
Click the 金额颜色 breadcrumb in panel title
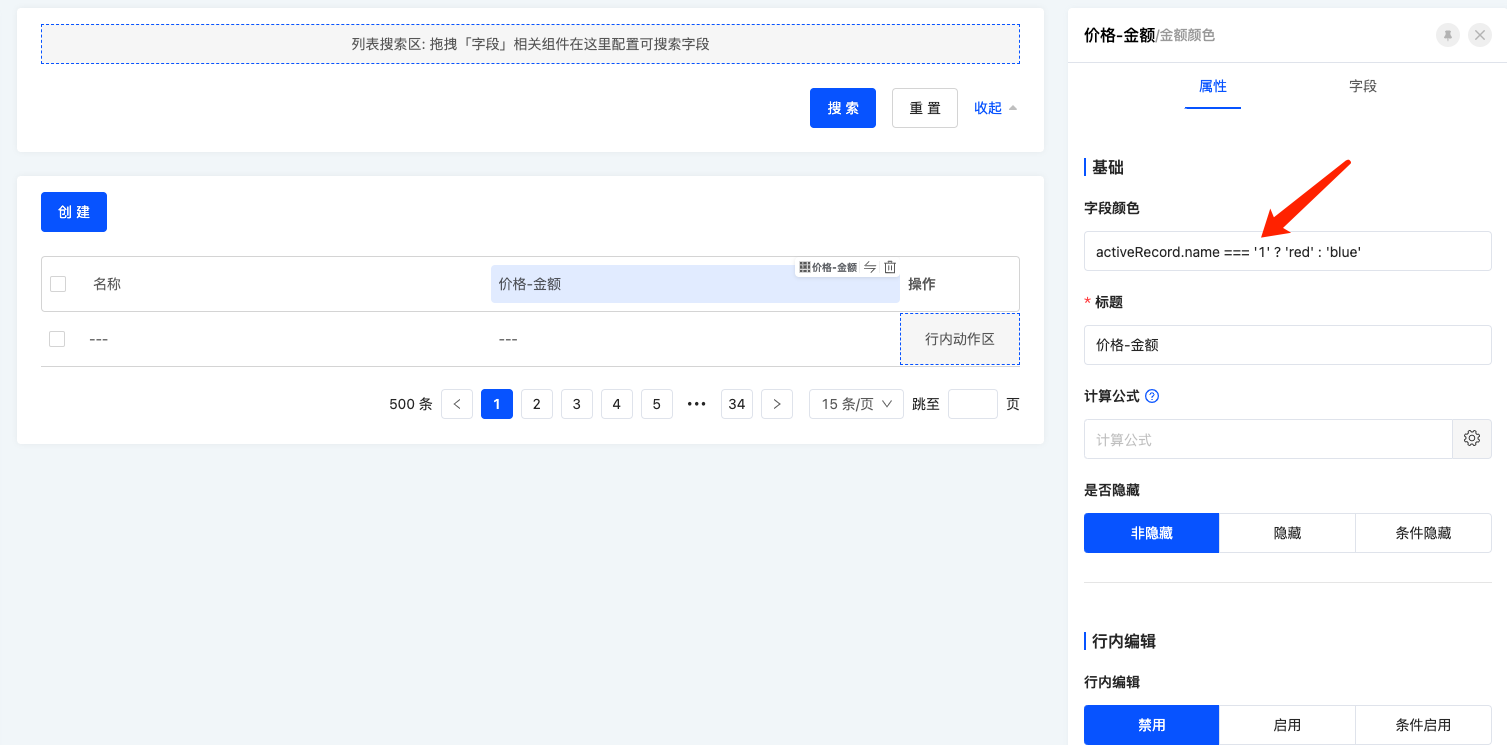point(1188,35)
